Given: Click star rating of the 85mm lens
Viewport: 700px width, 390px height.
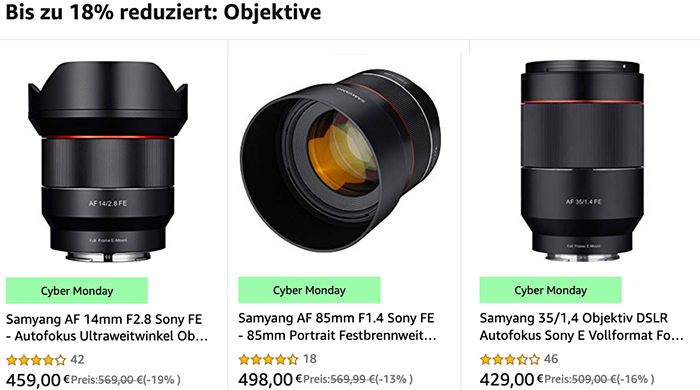Looking at the screenshot, I should point(268,359).
